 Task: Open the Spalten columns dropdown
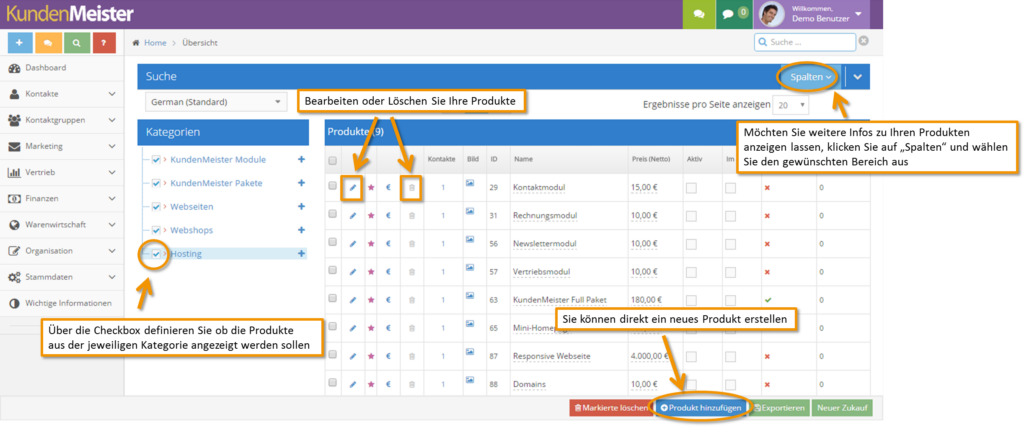coord(810,77)
